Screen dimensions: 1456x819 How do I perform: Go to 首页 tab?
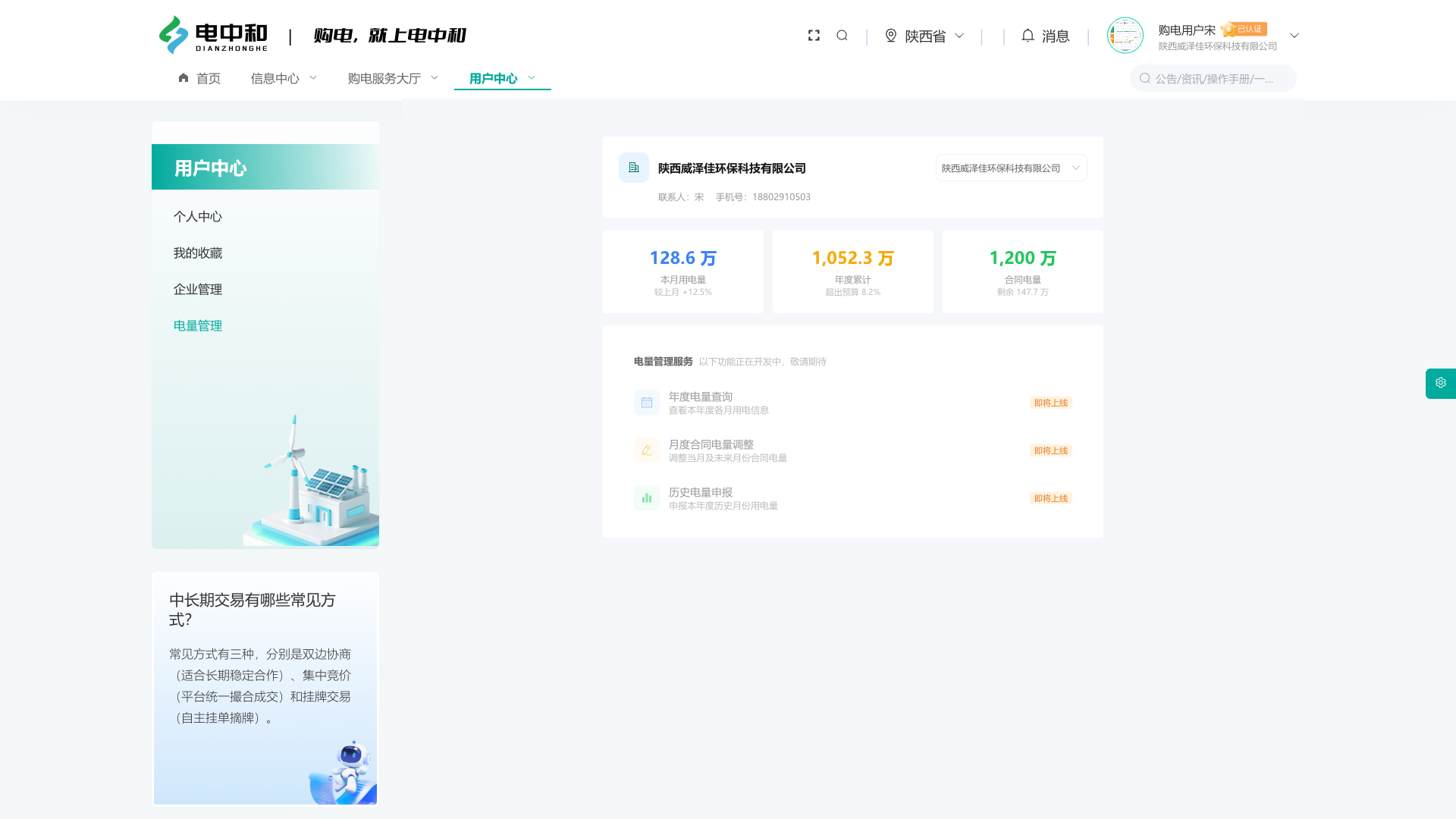199,78
